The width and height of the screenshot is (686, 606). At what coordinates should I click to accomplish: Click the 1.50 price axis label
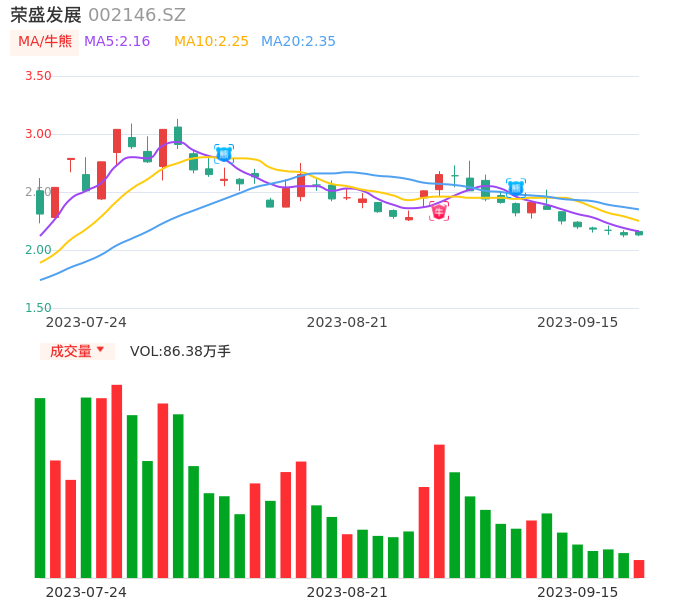(x=38, y=308)
